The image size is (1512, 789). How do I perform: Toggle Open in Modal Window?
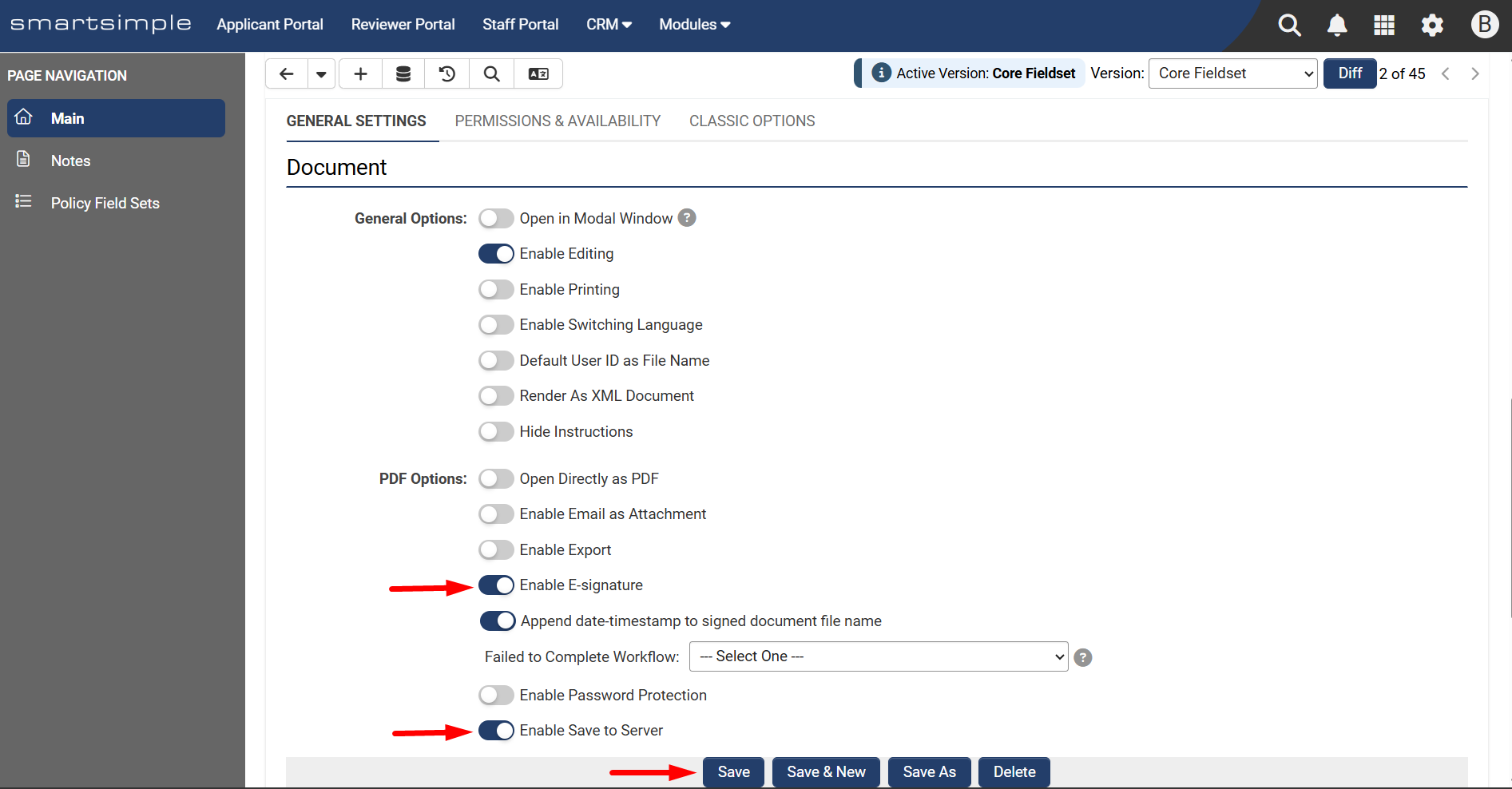click(496, 218)
